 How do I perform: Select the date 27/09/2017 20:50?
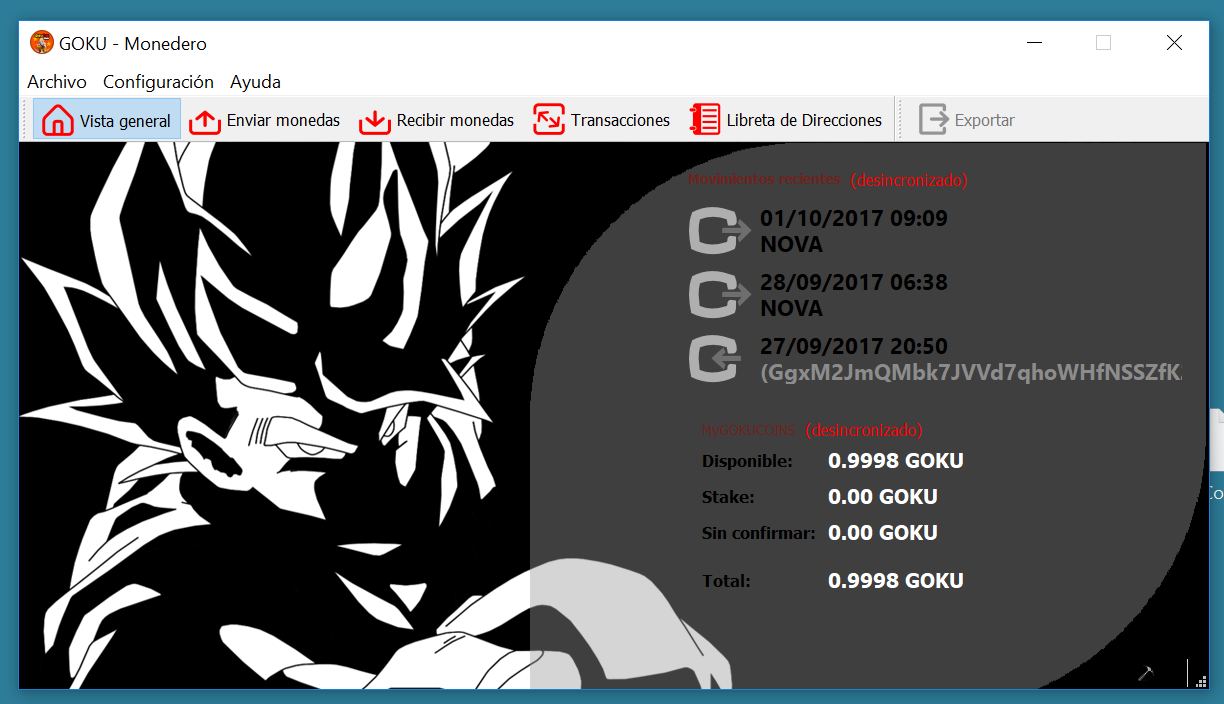click(x=854, y=346)
